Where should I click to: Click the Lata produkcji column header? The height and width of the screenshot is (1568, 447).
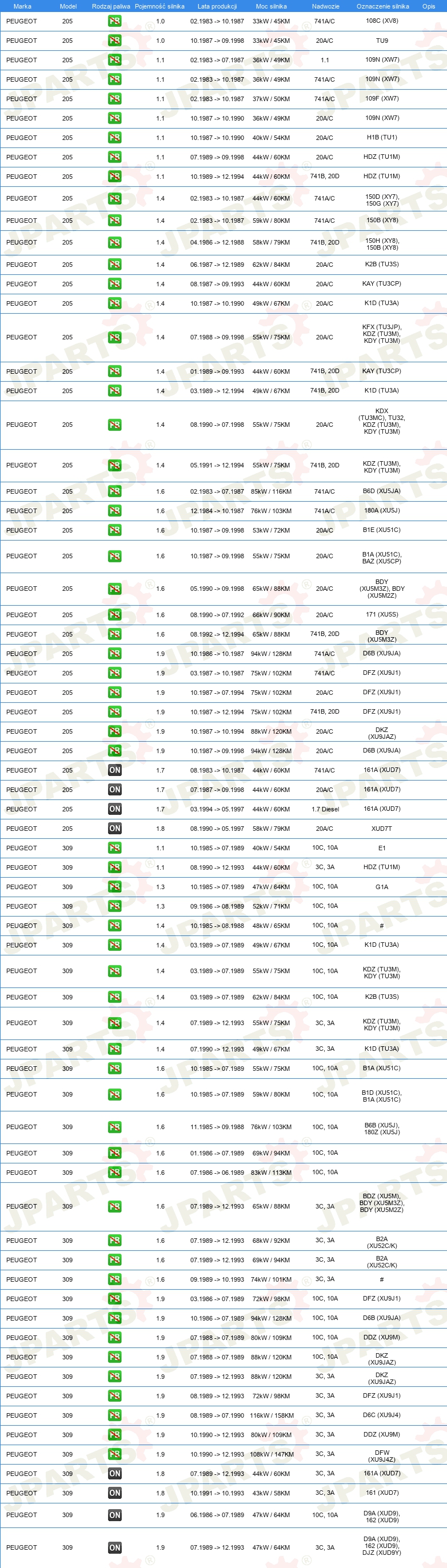(217, 6)
